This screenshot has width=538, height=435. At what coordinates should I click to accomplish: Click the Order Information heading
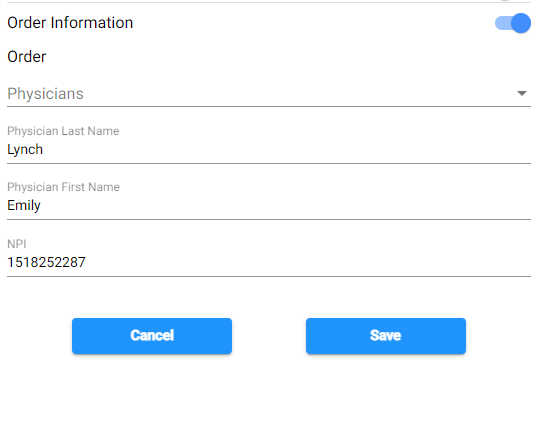[x=70, y=23]
